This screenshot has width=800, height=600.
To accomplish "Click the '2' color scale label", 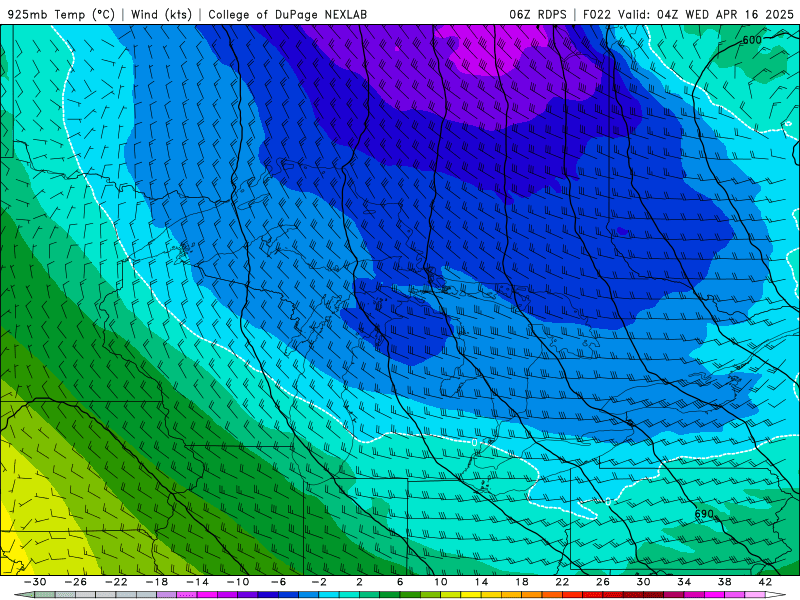I will click(359, 582).
